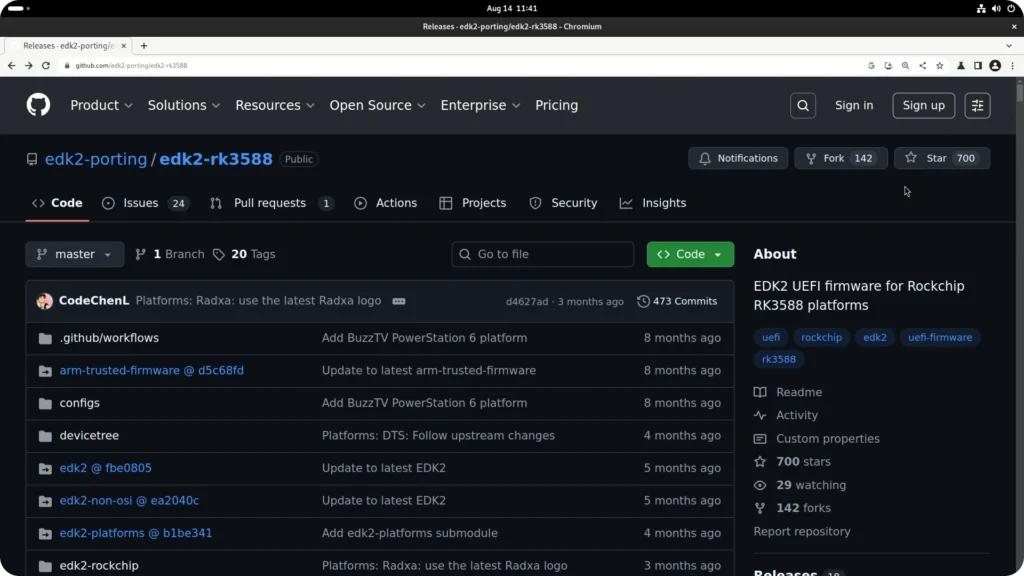Open the Pricing page
This screenshot has height=576, width=1024.
click(x=556, y=105)
